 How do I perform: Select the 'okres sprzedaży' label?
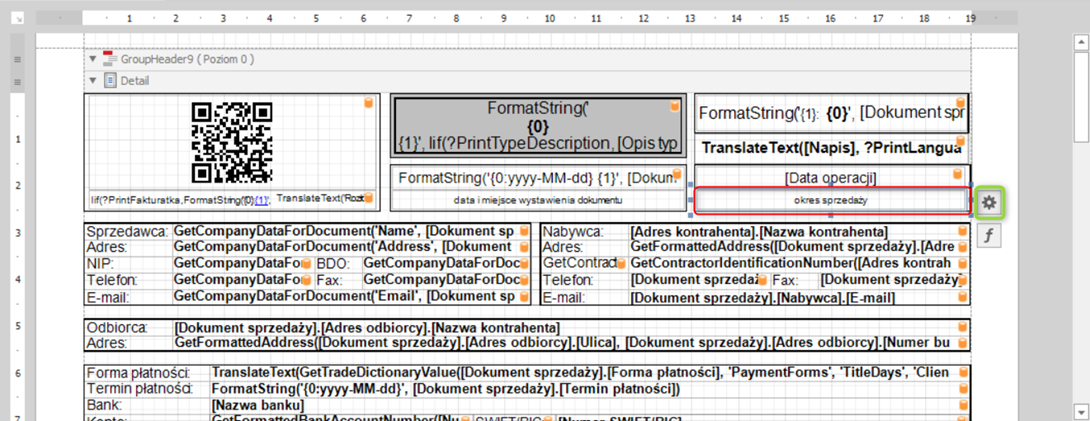(x=831, y=201)
